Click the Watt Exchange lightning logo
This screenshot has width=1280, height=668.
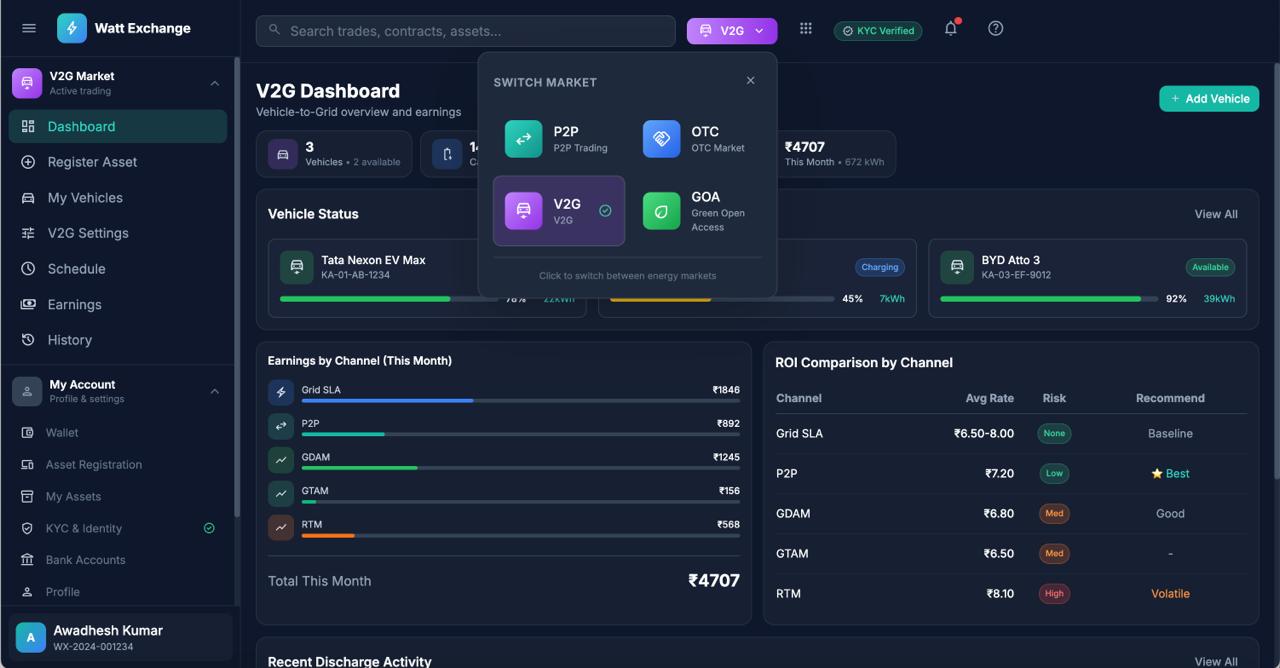click(70, 27)
